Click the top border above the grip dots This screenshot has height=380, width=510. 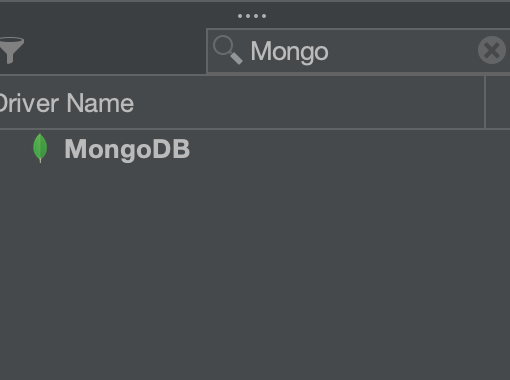(255, 1)
